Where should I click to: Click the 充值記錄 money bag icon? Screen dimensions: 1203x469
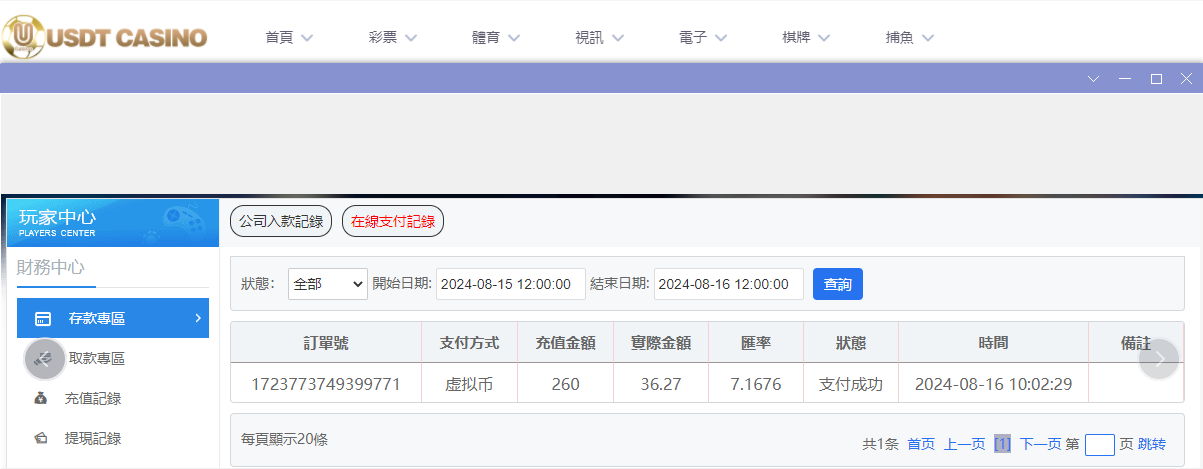[41, 399]
